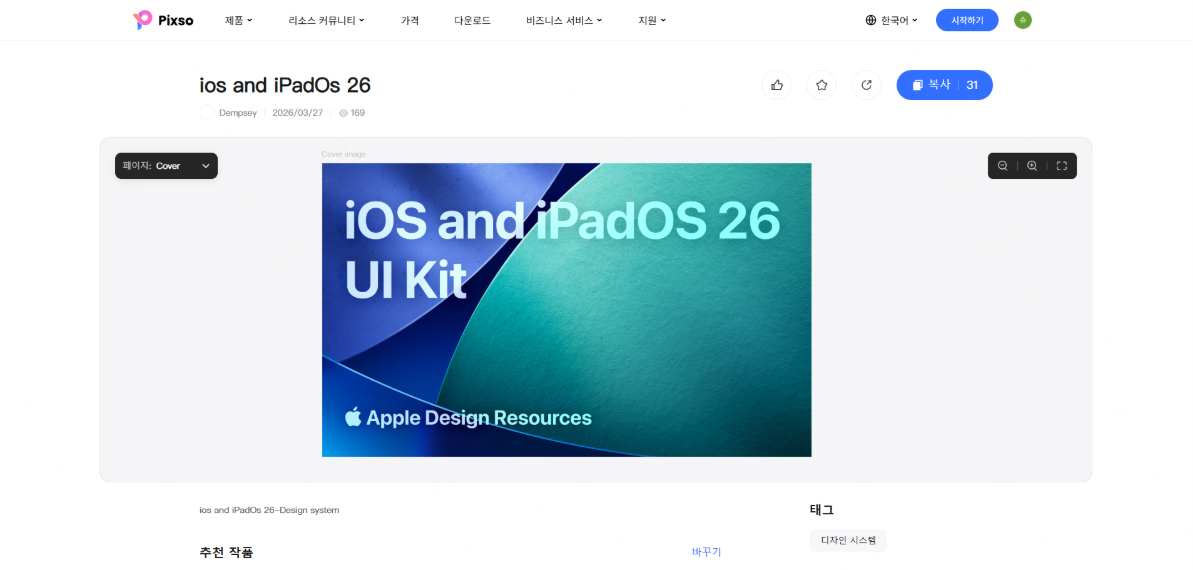Open the green user avatar menu
Viewport: 1193px width, 570px height.
(1023, 21)
